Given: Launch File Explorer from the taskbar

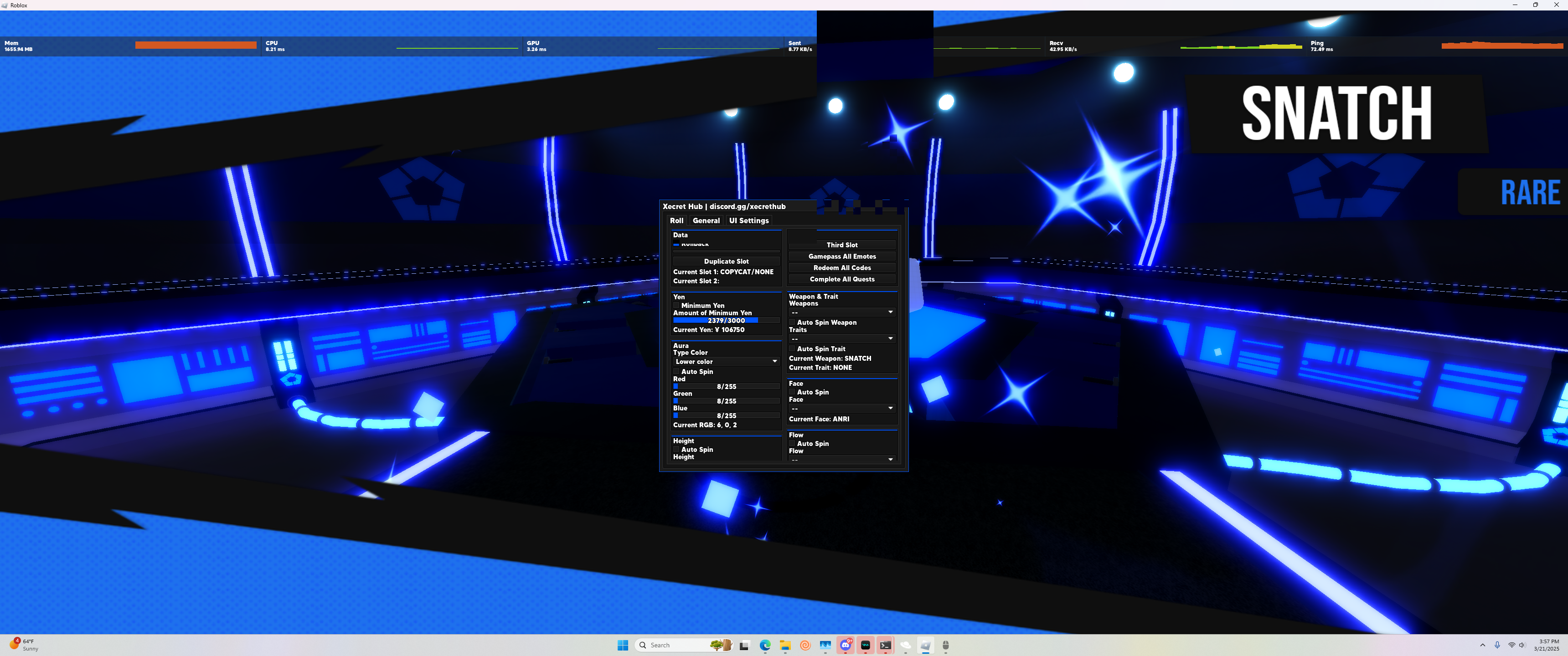Looking at the screenshot, I should click(x=785, y=645).
